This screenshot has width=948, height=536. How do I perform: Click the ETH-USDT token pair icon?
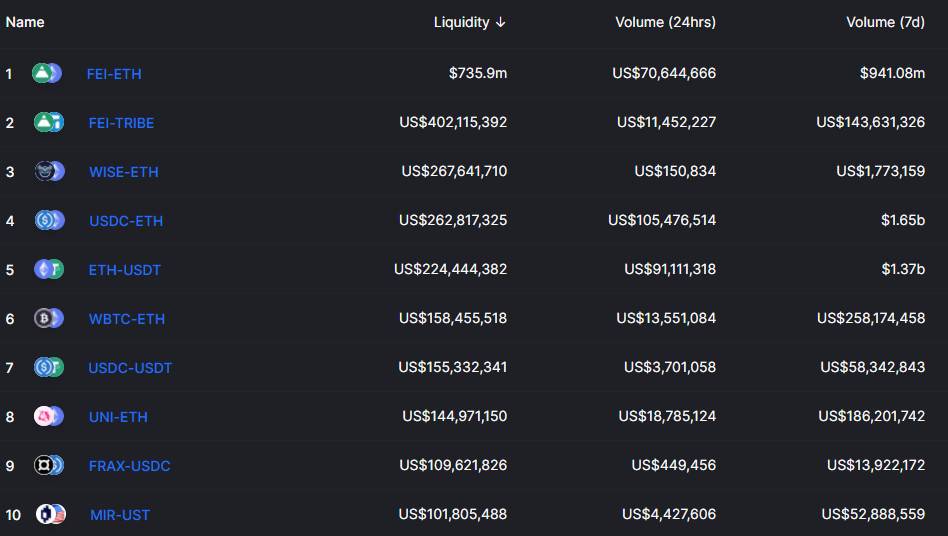click(49, 269)
